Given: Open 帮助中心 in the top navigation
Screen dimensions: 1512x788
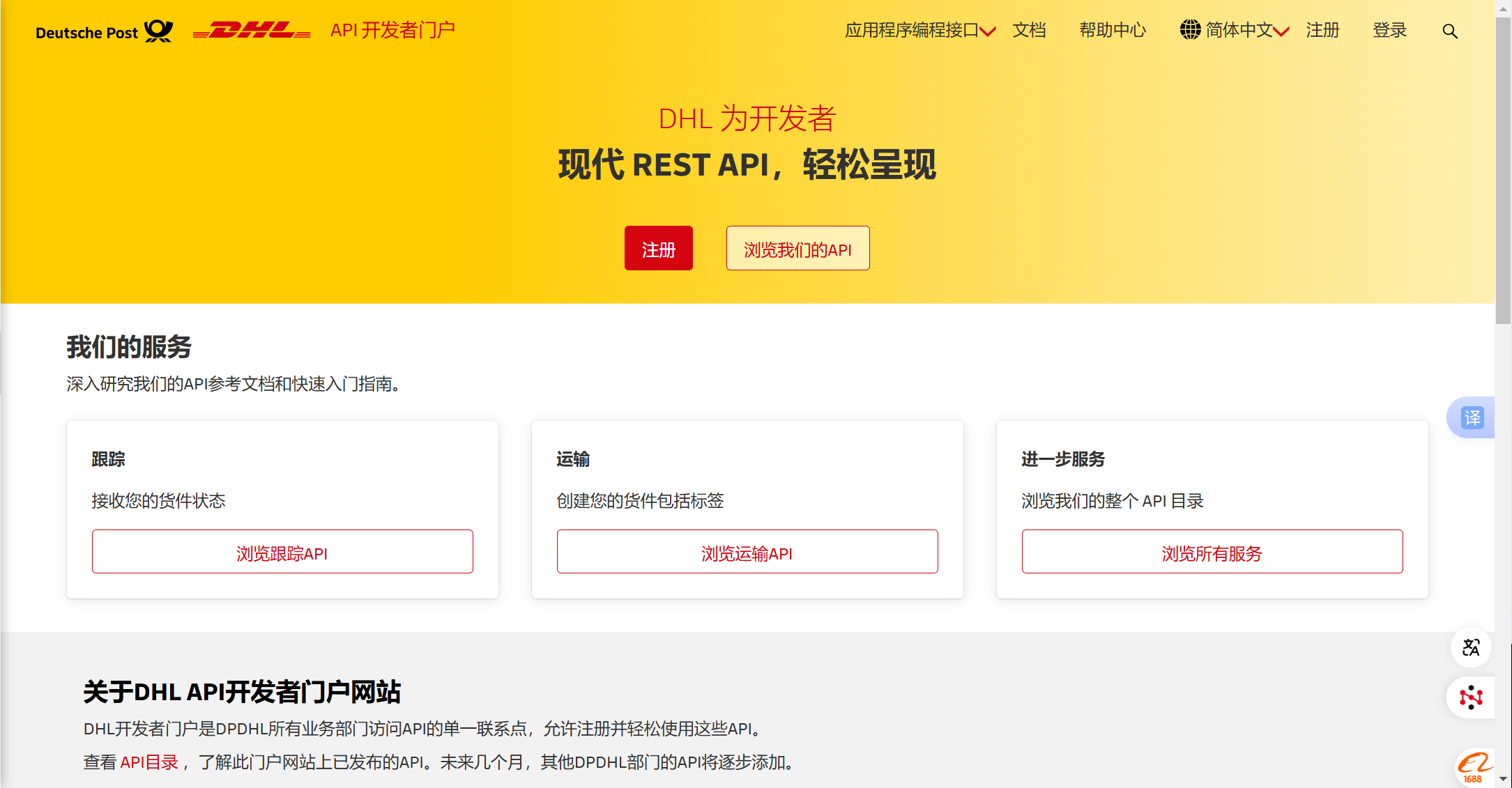Looking at the screenshot, I should 1113,31.
